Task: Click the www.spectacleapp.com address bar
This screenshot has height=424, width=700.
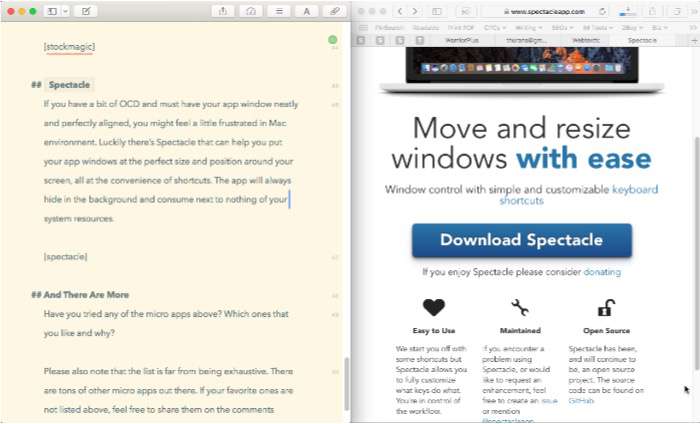Action: pyautogui.click(x=544, y=12)
